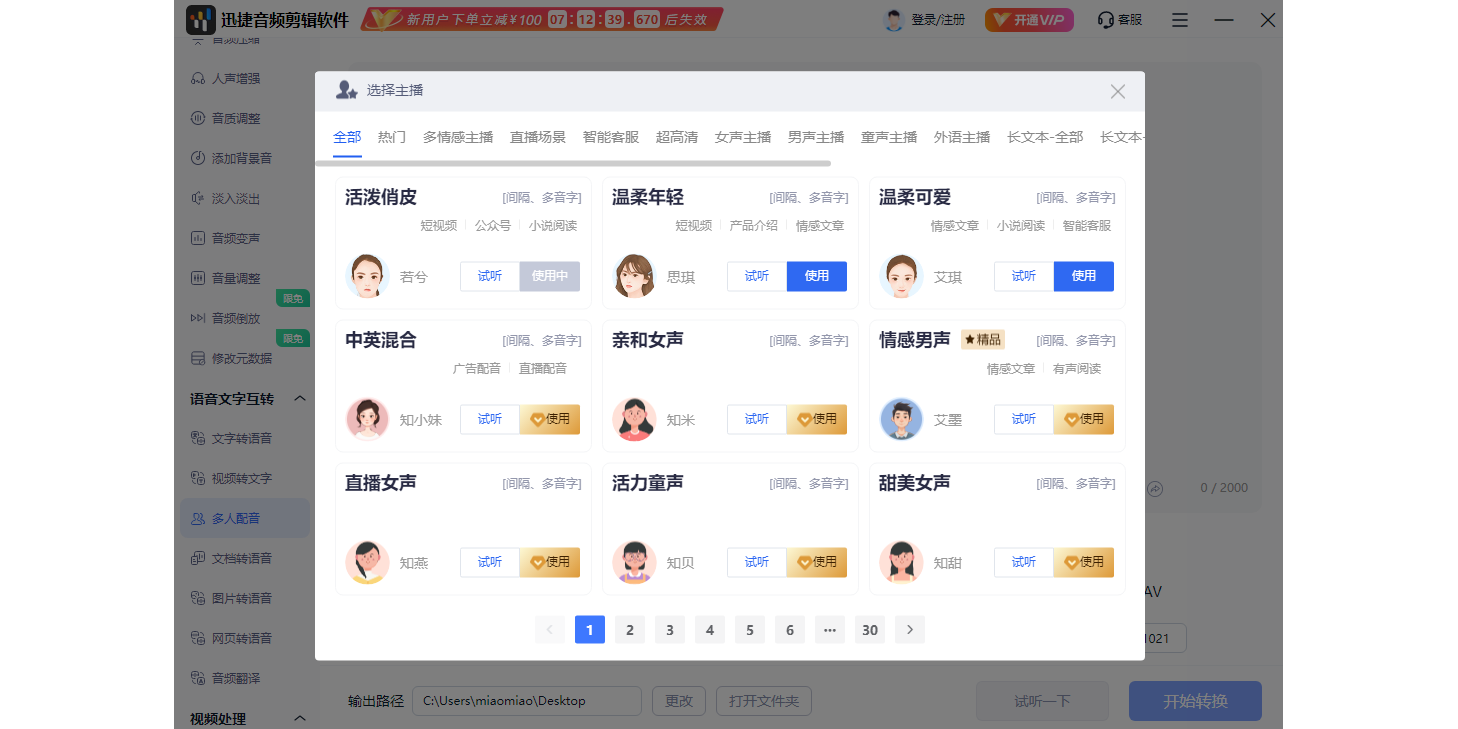The width and height of the screenshot is (1458, 729).
Task: Select the 音频倒放 tool
Action: coord(231,317)
